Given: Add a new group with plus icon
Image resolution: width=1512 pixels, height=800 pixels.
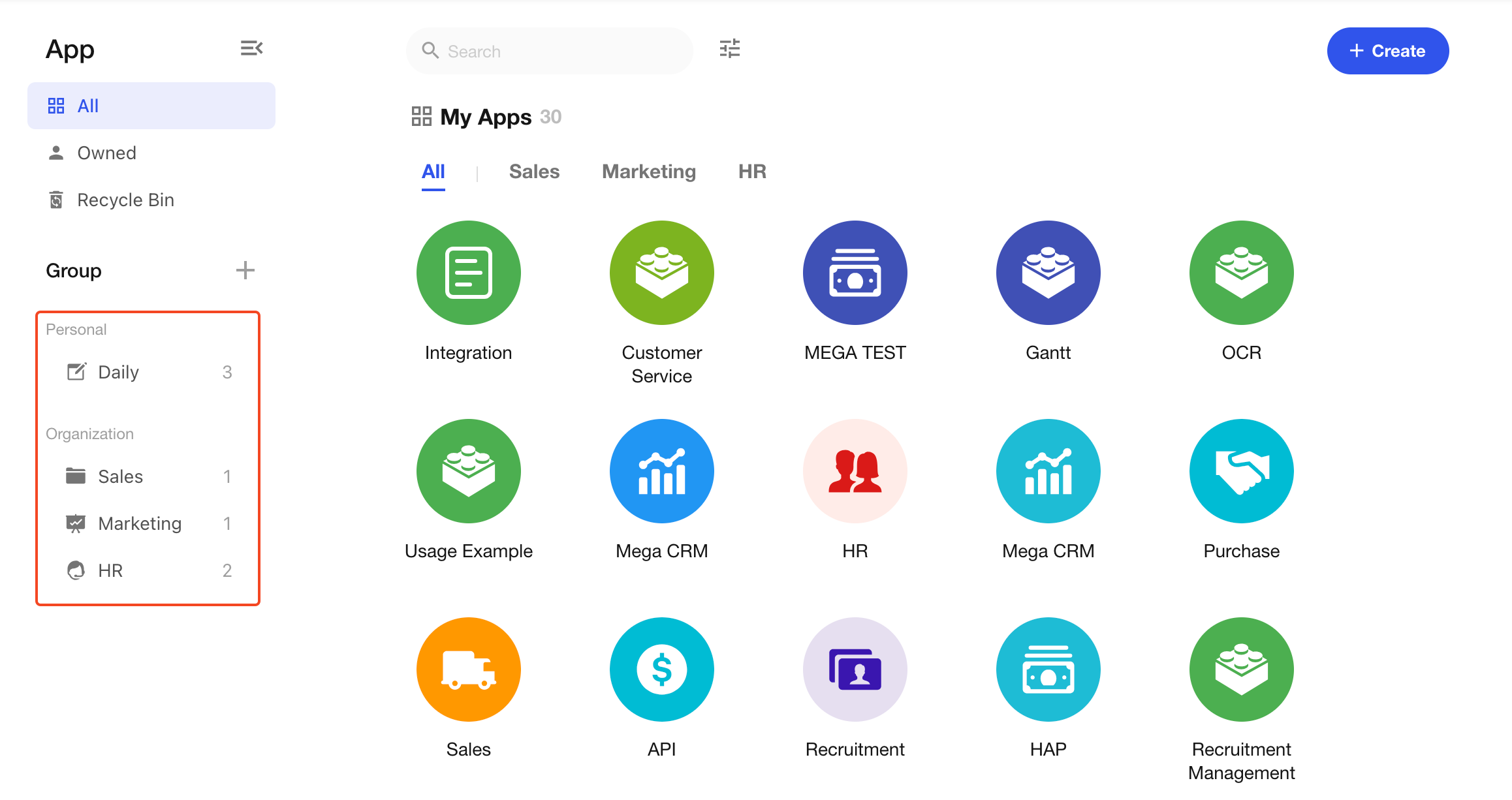Looking at the screenshot, I should pos(245,270).
